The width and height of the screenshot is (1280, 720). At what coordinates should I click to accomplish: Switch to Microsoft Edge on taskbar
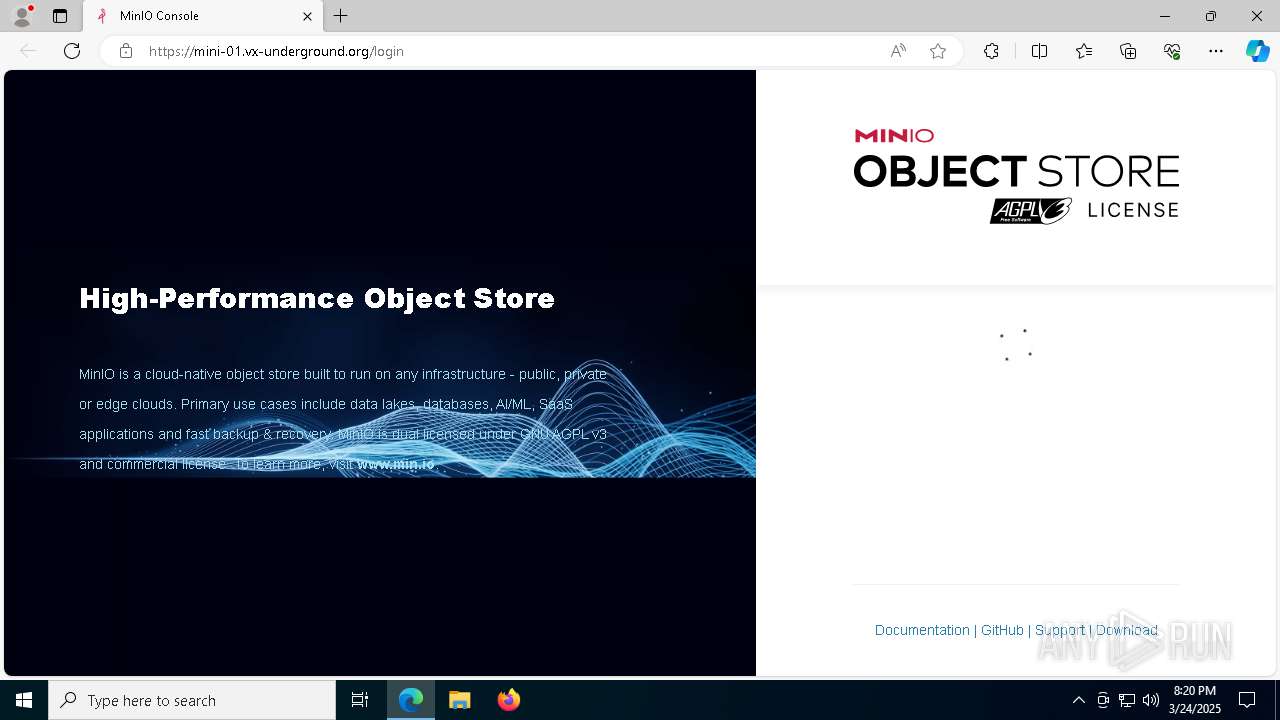tap(411, 700)
